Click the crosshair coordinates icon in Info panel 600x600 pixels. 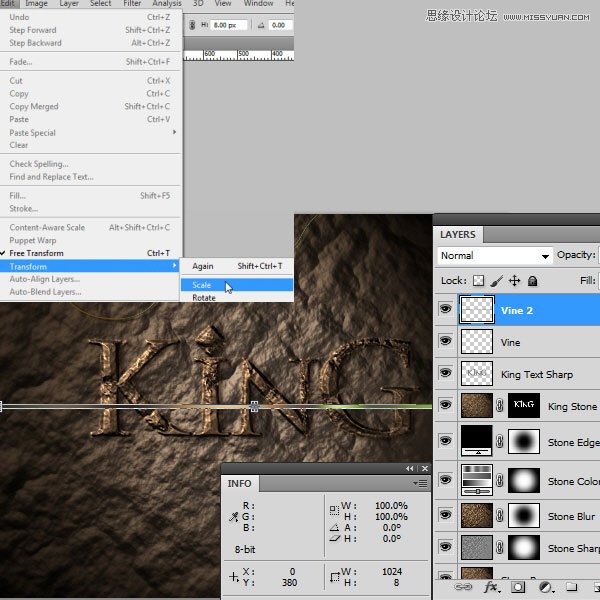tap(234, 577)
